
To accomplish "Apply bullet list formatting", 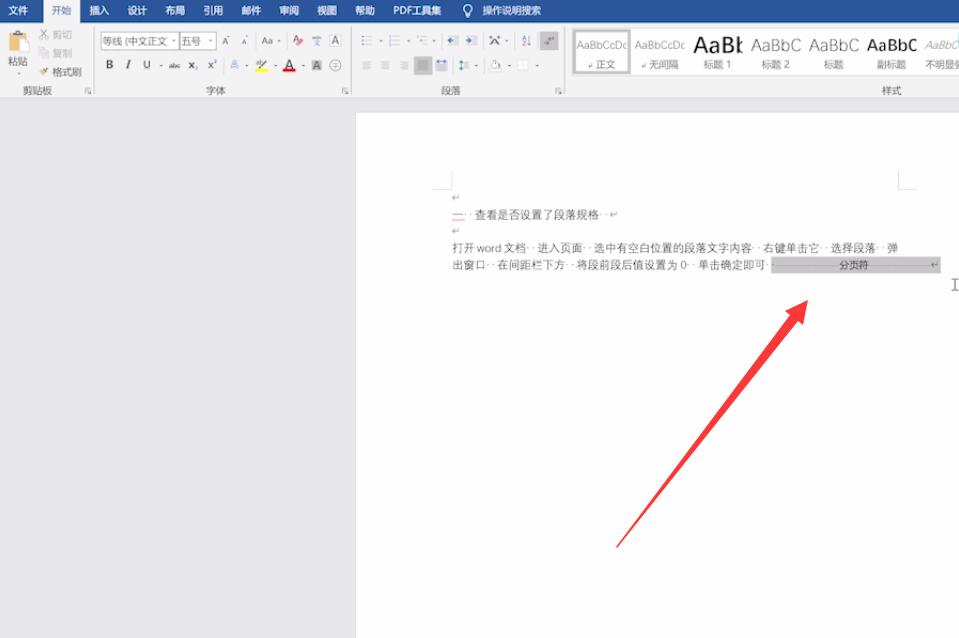I will [366, 41].
